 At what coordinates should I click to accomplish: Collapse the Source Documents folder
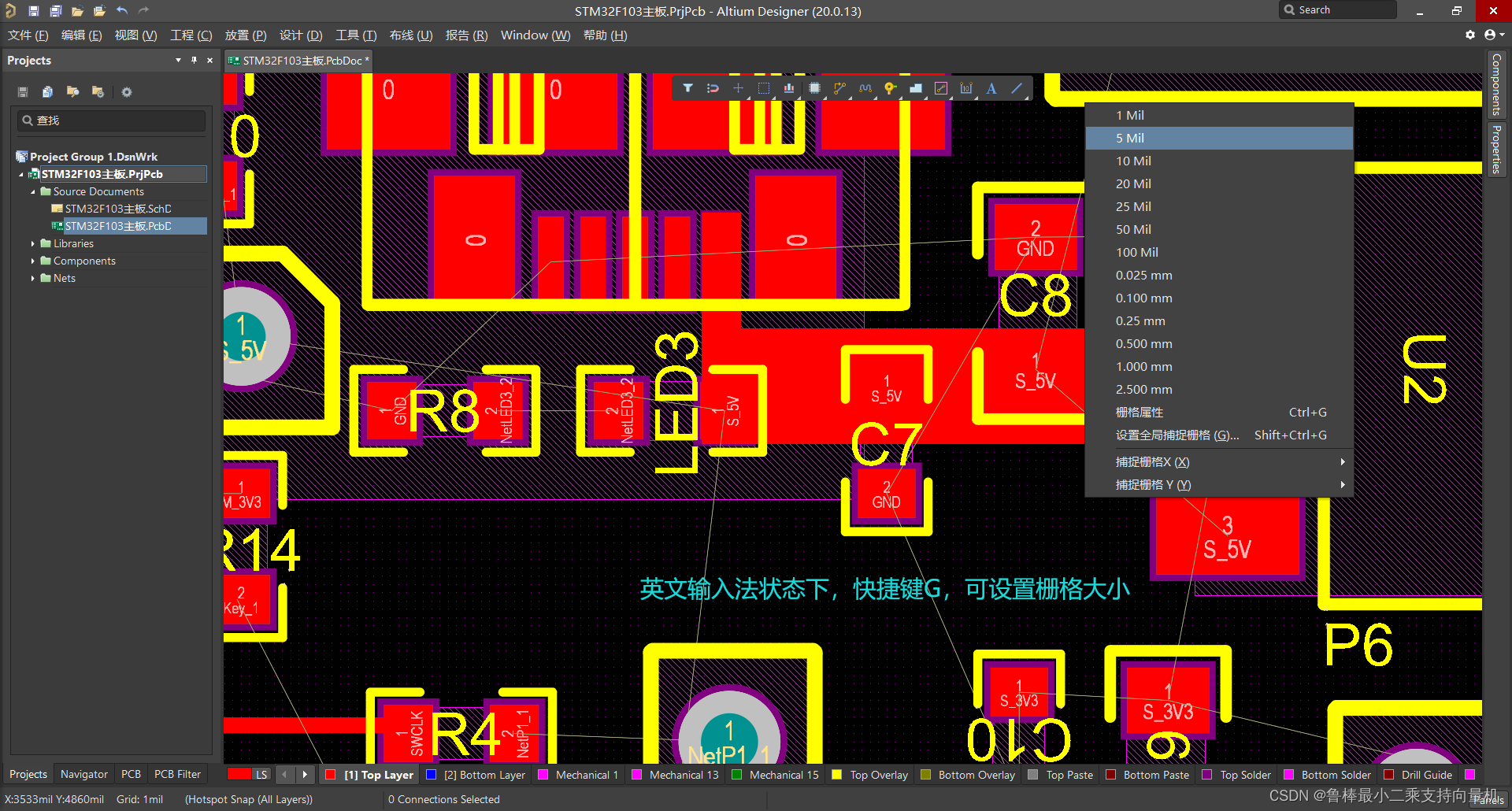pos(32,191)
